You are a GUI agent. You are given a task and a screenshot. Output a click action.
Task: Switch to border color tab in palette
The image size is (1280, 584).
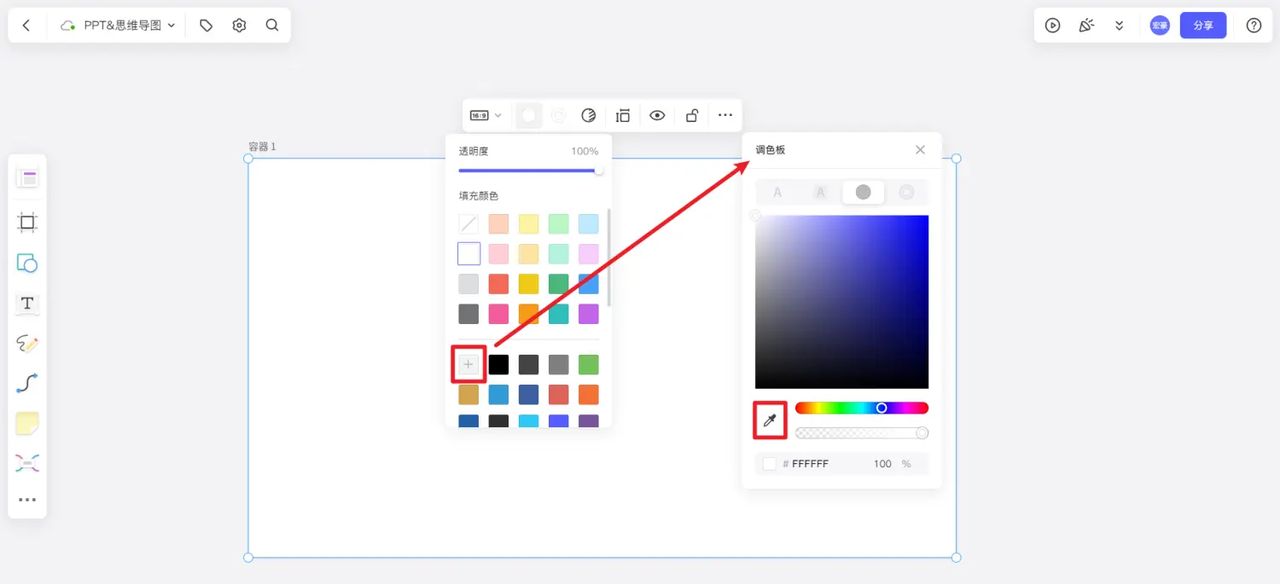pyautogui.click(x=906, y=192)
